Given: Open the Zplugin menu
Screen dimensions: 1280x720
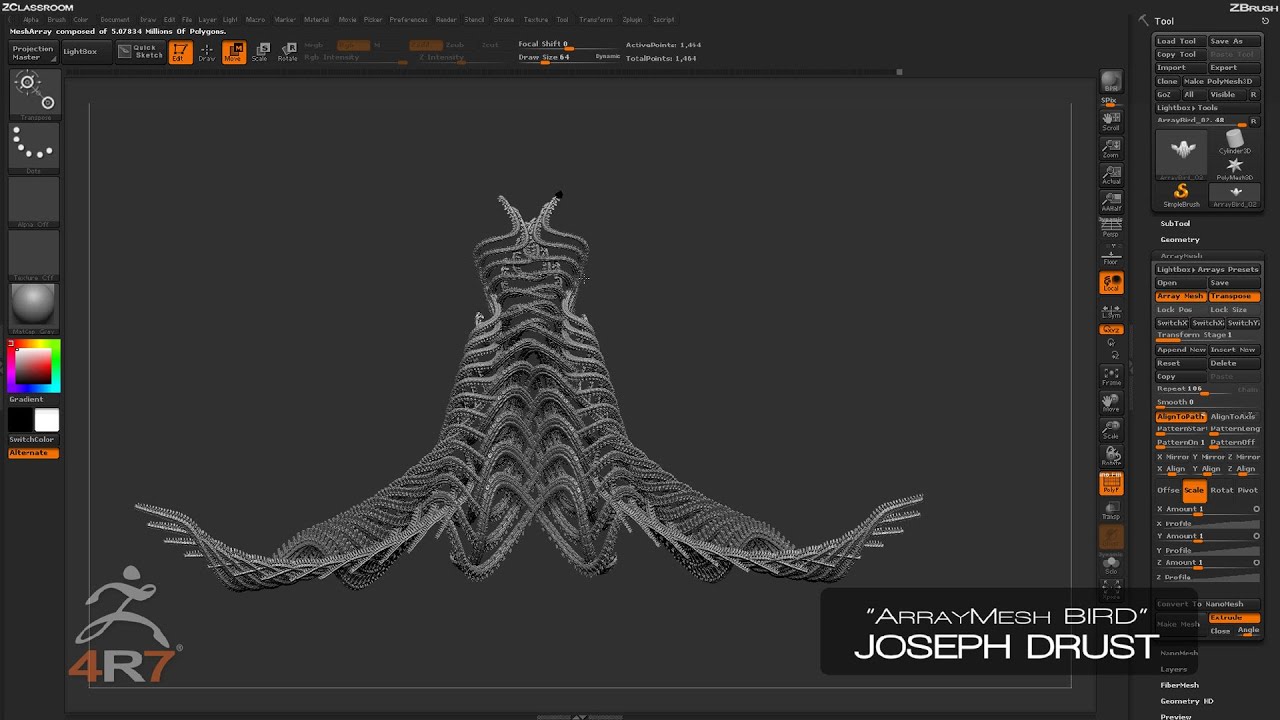Looking at the screenshot, I should click(632, 19).
